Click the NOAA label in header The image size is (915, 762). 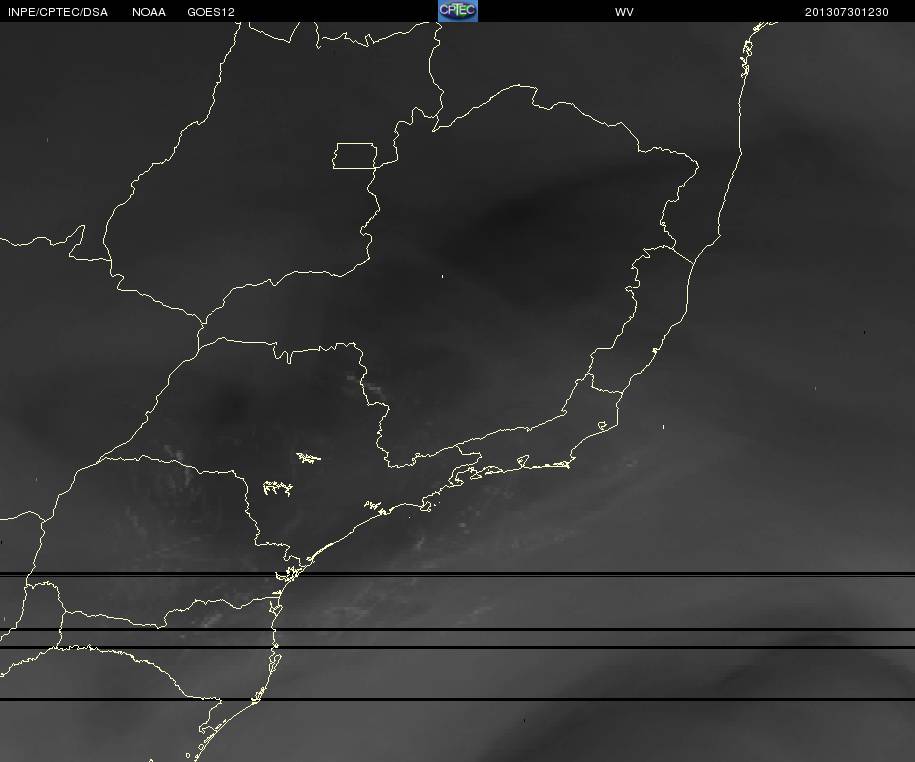[149, 12]
